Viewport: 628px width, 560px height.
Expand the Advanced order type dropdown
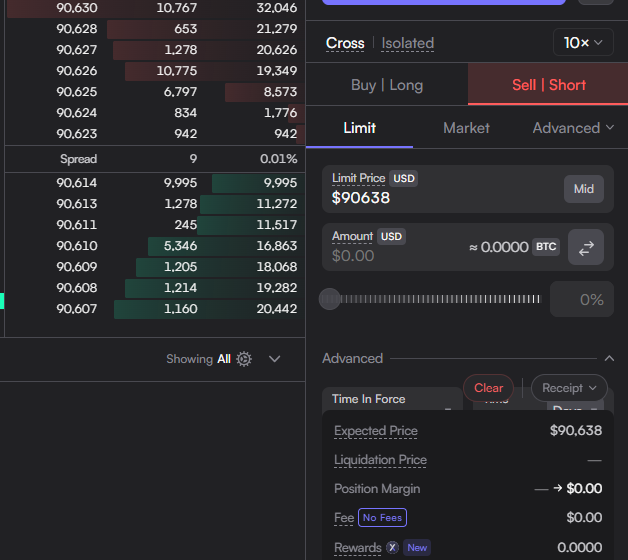[x=573, y=128]
